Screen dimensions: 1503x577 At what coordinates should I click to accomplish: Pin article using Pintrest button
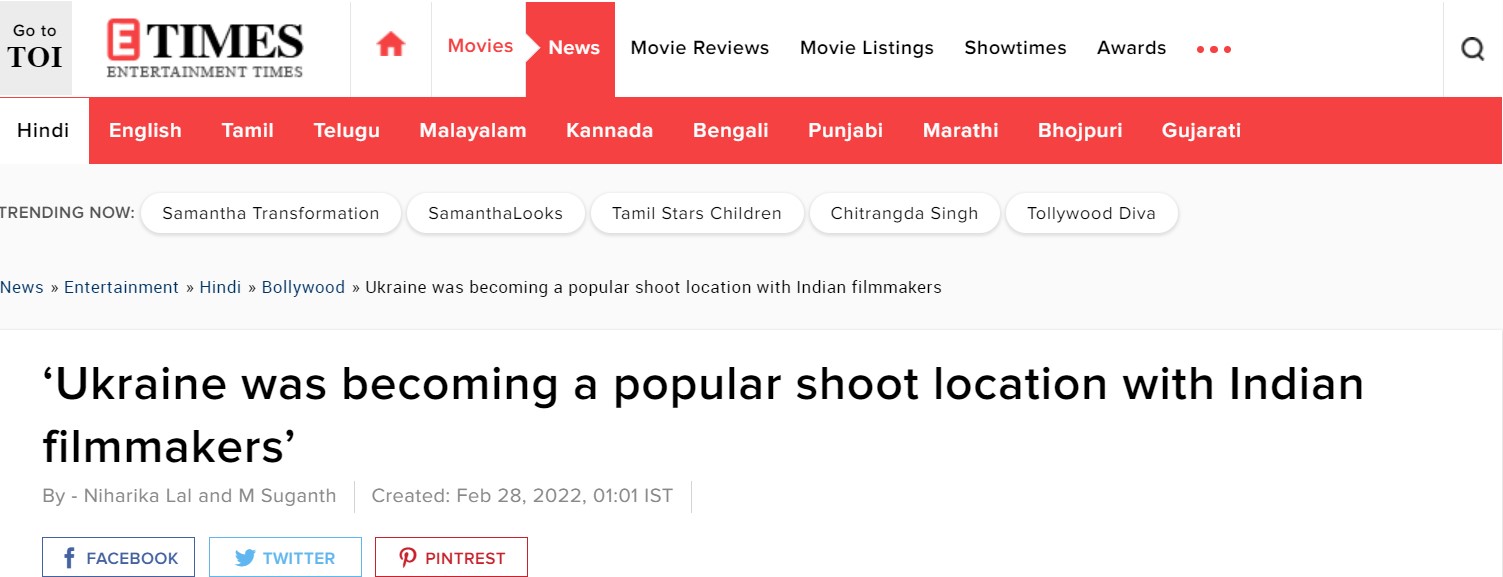click(x=451, y=558)
